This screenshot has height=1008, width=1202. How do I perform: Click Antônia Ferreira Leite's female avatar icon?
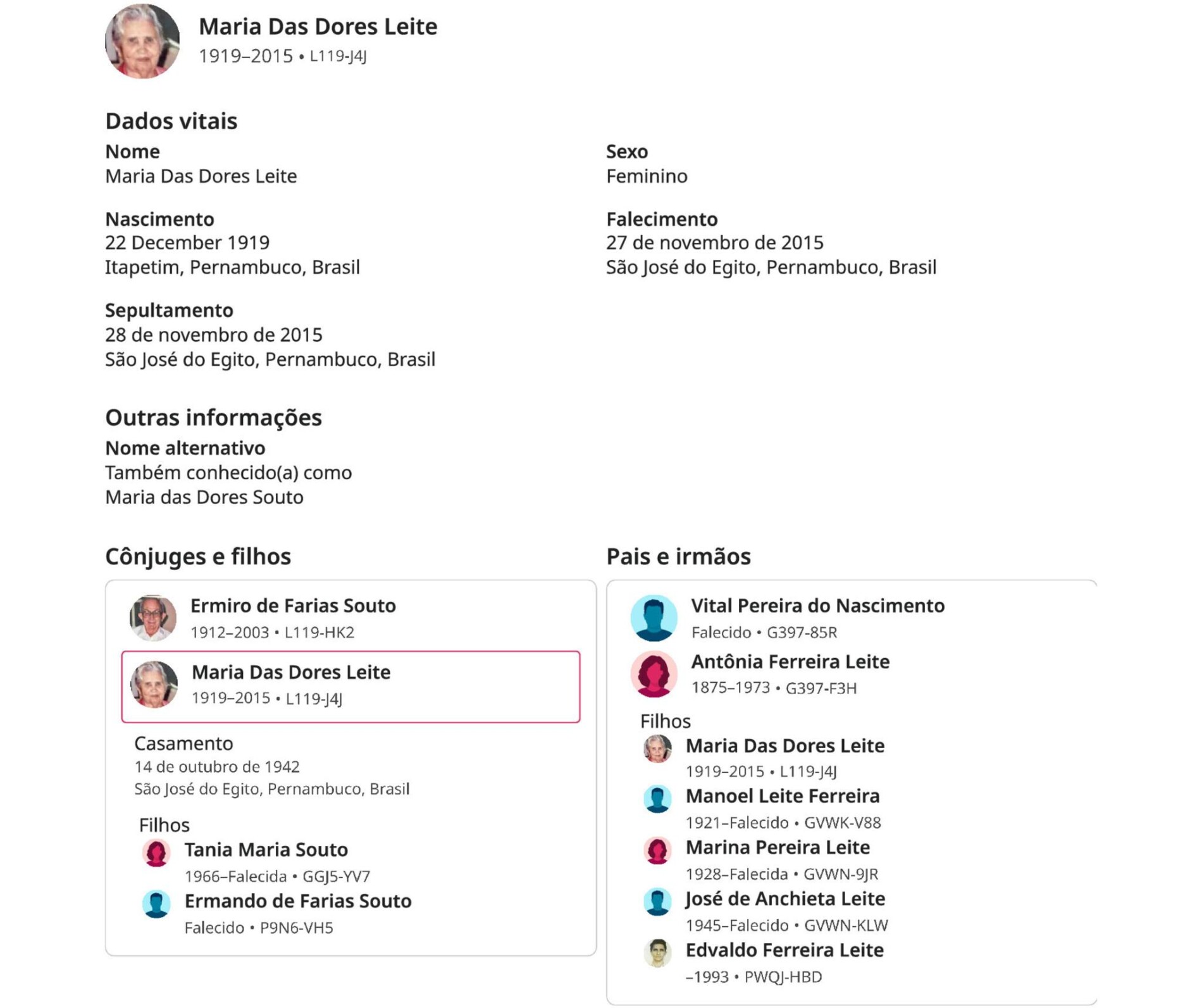pos(654,674)
